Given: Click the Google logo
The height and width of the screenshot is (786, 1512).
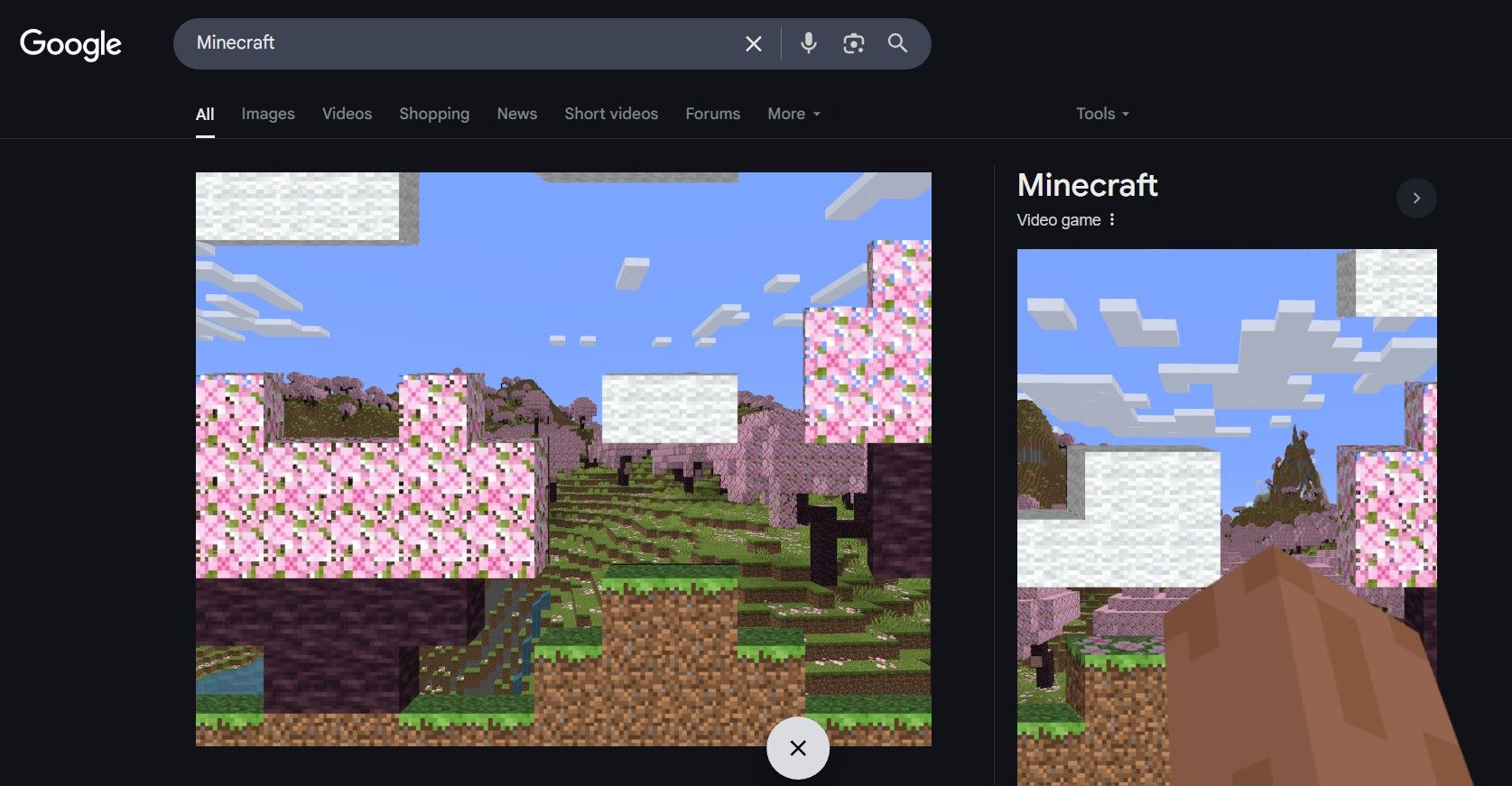Looking at the screenshot, I should [70, 43].
